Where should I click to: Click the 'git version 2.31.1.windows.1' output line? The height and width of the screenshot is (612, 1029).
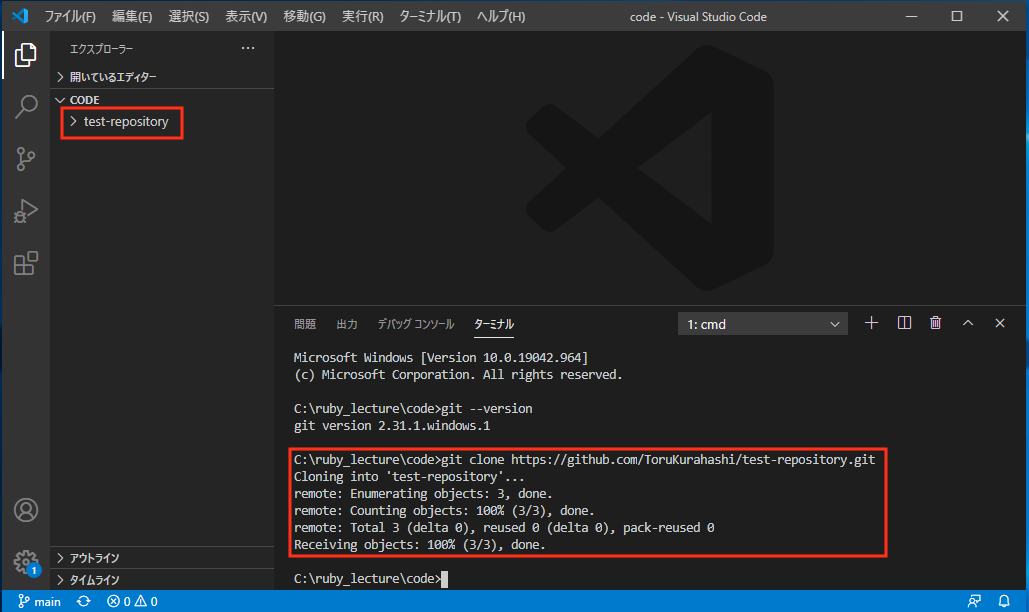pos(392,426)
